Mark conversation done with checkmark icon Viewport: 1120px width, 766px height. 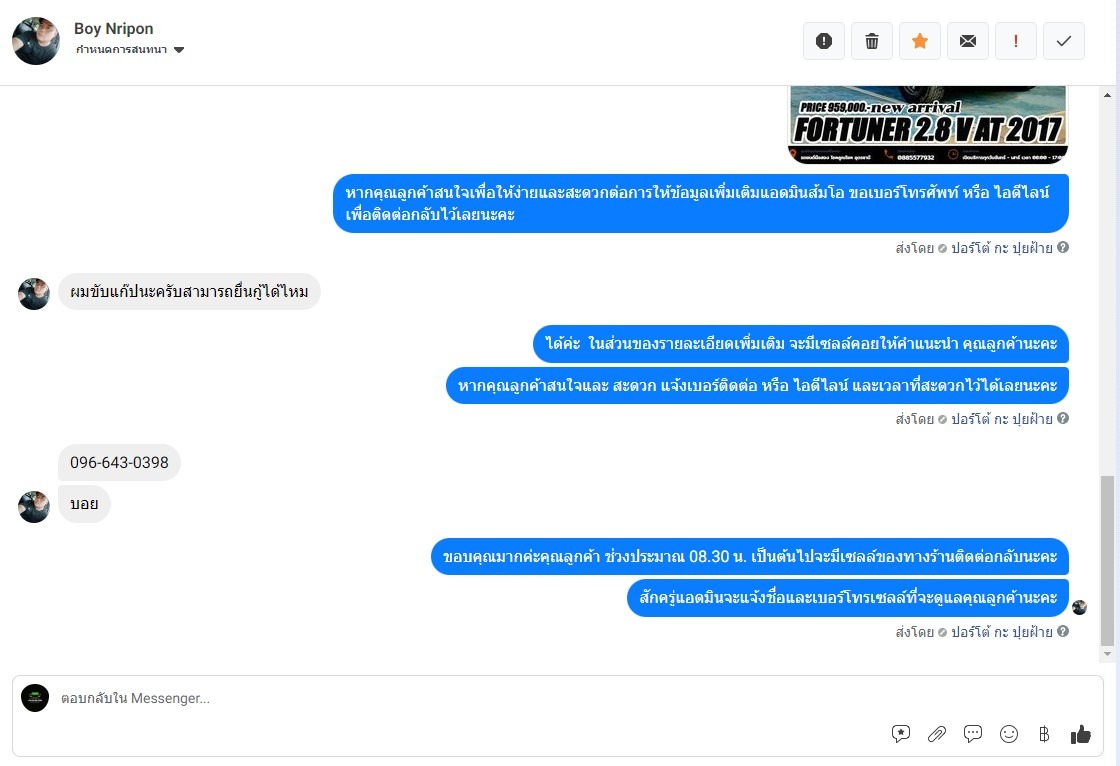click(x=1063, y=41)
